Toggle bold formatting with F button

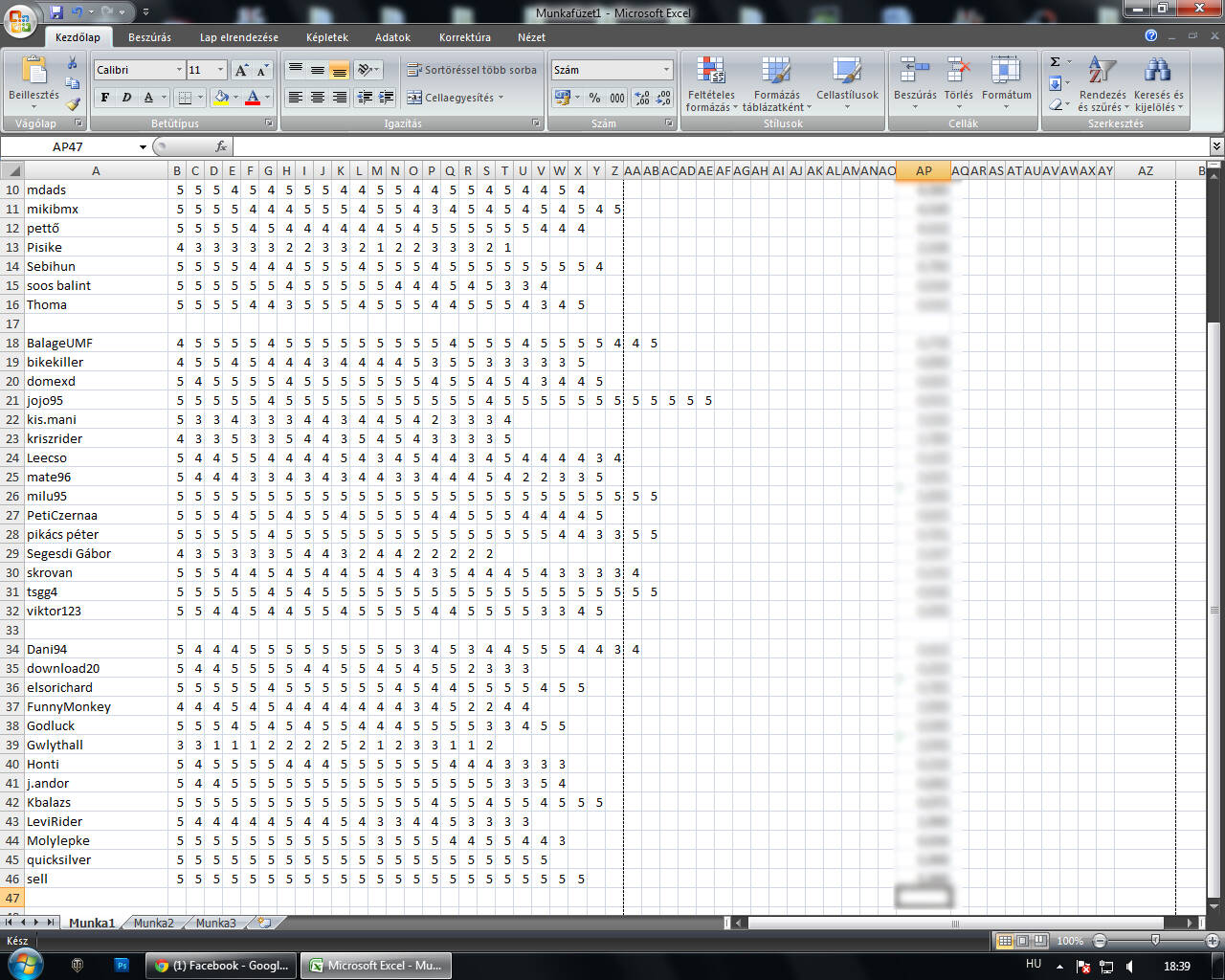click(x=104, y=98)
